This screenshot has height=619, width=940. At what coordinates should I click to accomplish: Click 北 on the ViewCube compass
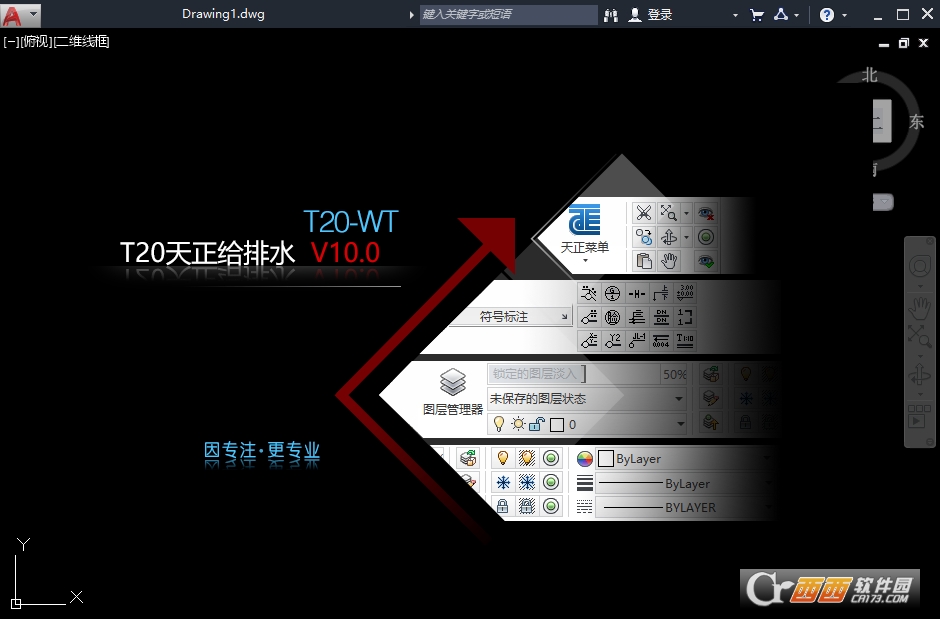pyautogui.click(x=869, y=75)
